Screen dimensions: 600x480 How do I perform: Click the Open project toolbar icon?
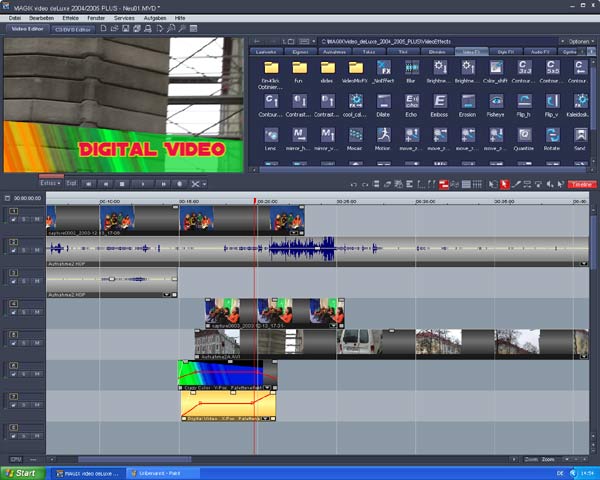114,28
